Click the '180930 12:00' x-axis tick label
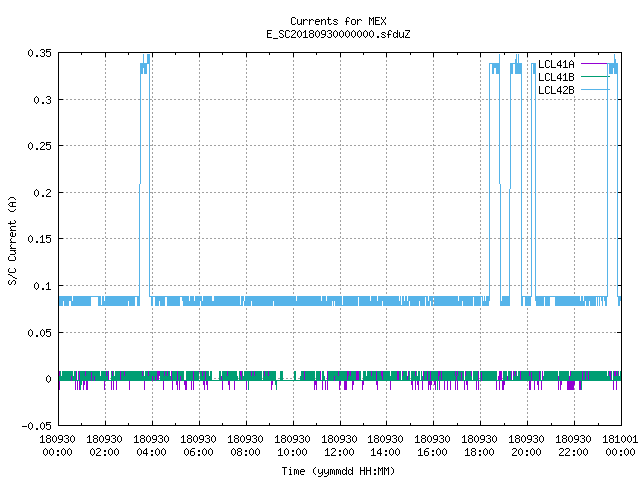Viewport: 640px width, 480px height. click(x=339, y=445)
